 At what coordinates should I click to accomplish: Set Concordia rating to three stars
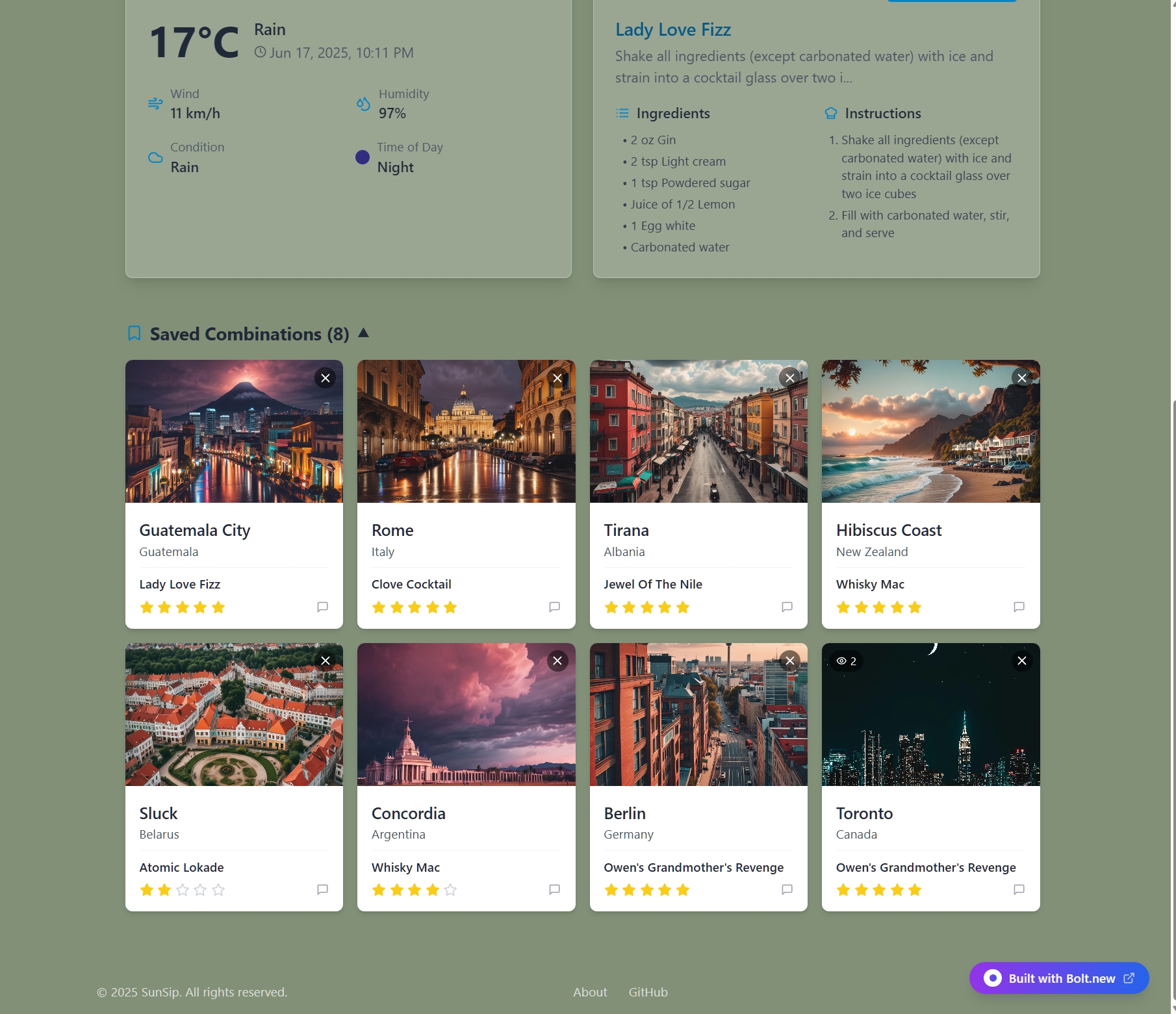pos(415,890)
